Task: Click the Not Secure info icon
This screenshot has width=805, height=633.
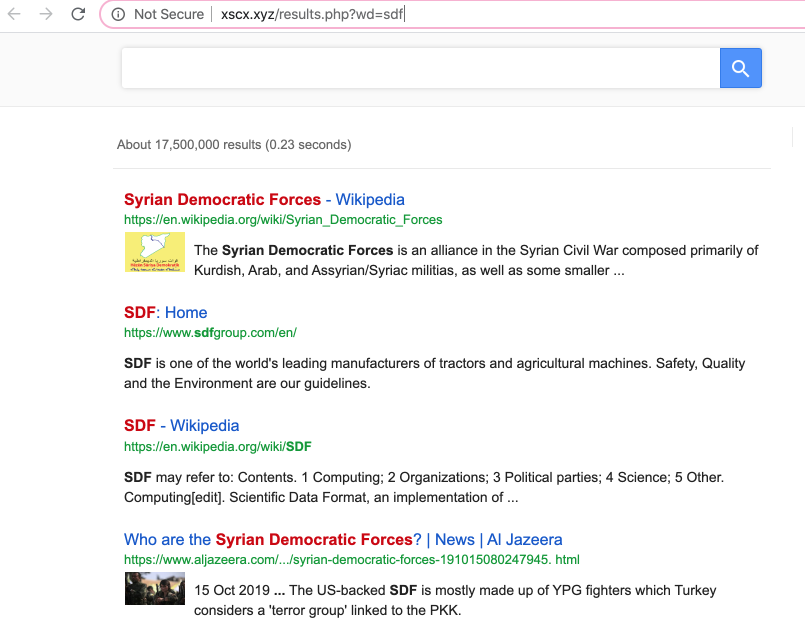Action: pyautogui.click(x=118, y=14)
